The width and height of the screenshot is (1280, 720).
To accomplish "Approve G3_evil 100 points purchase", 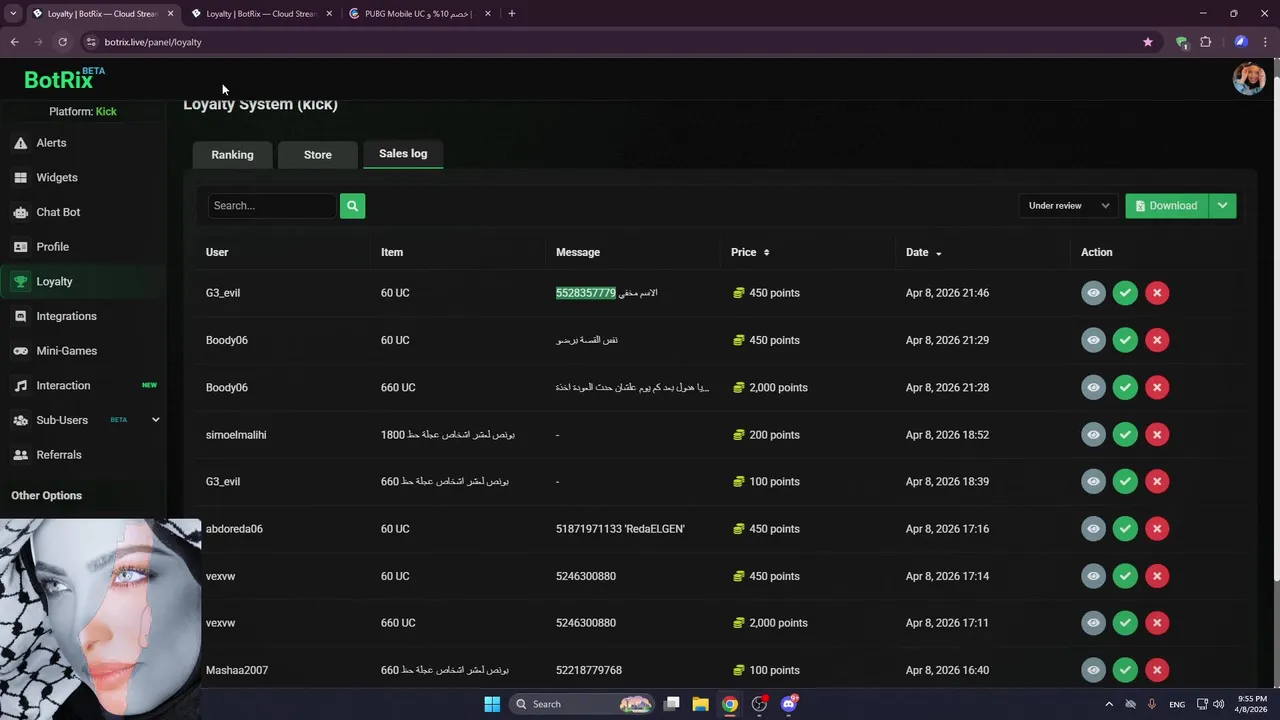I will click(1125, 481).
